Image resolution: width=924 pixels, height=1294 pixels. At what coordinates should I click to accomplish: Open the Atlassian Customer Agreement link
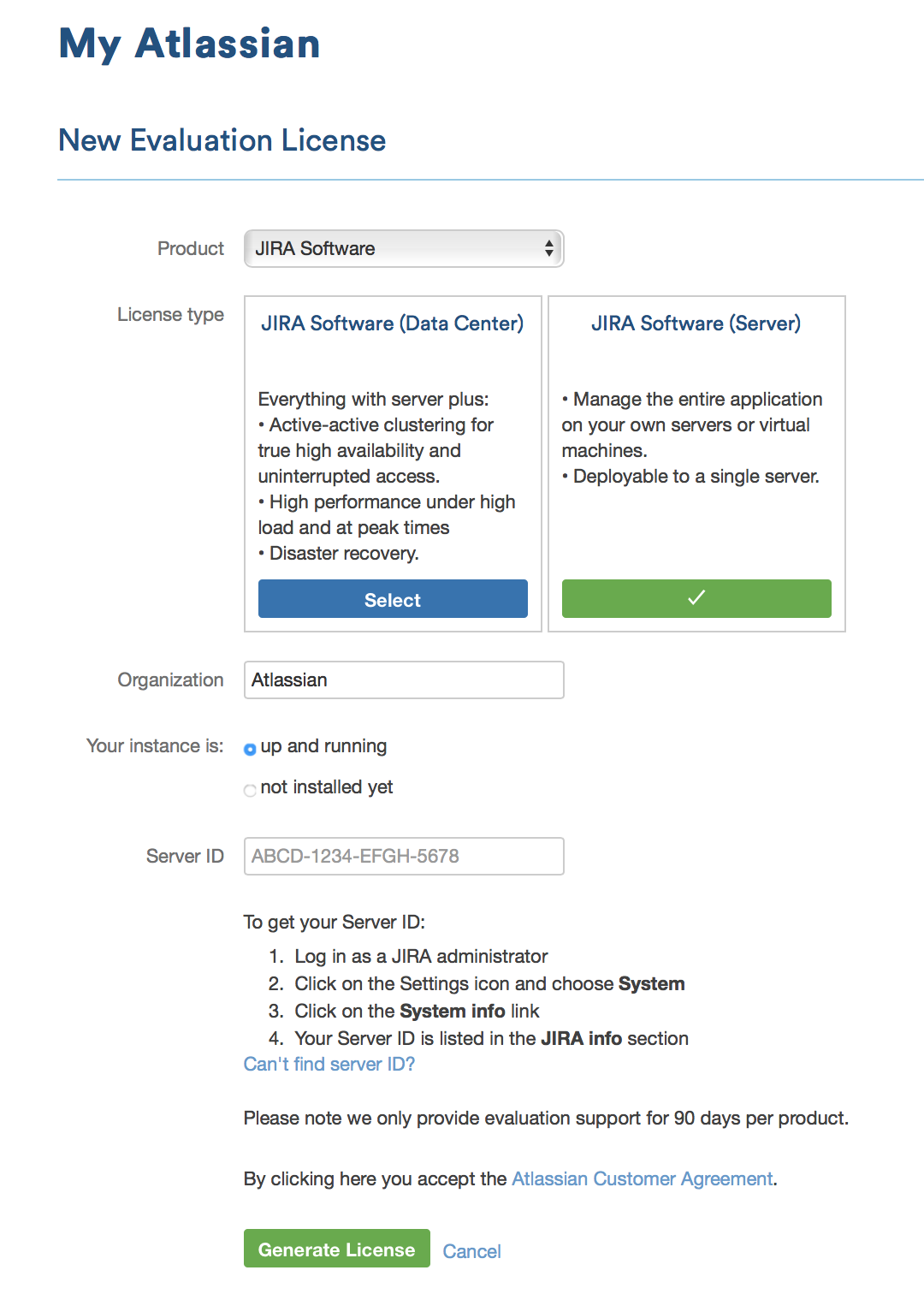[643, 1178]
